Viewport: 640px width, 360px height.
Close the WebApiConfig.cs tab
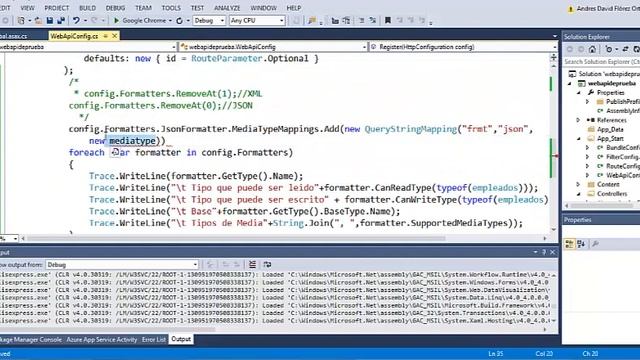coord(115,36)
